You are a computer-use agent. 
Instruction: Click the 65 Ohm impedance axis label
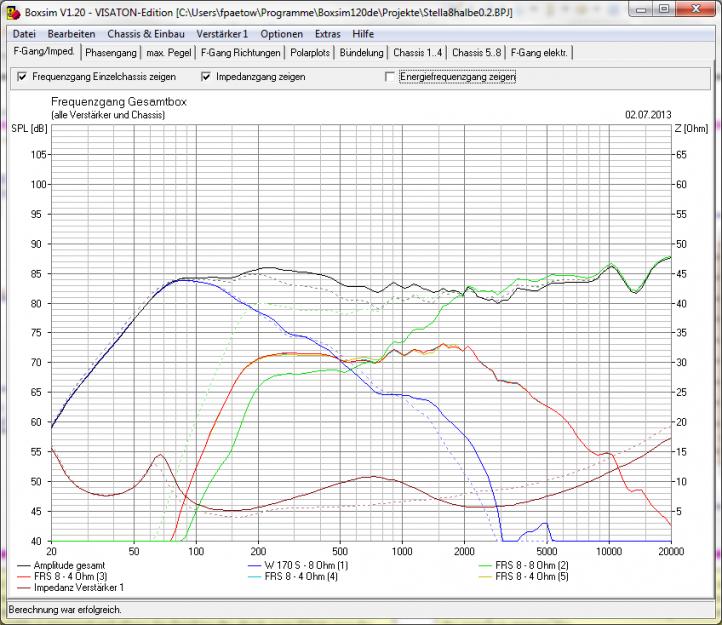(x=681, y=155)
